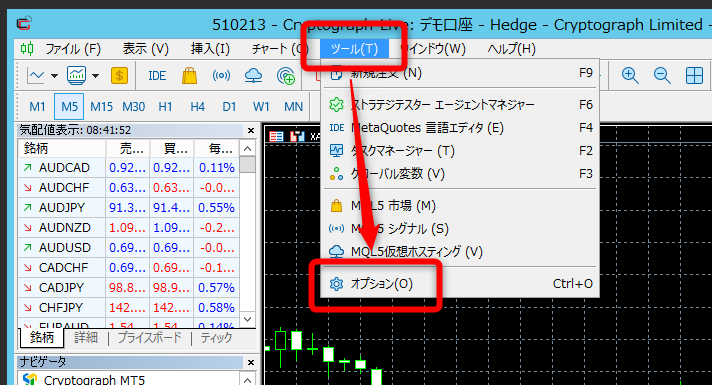Switch to the D1 timeframe
The image size is (712, 385).
229,107
